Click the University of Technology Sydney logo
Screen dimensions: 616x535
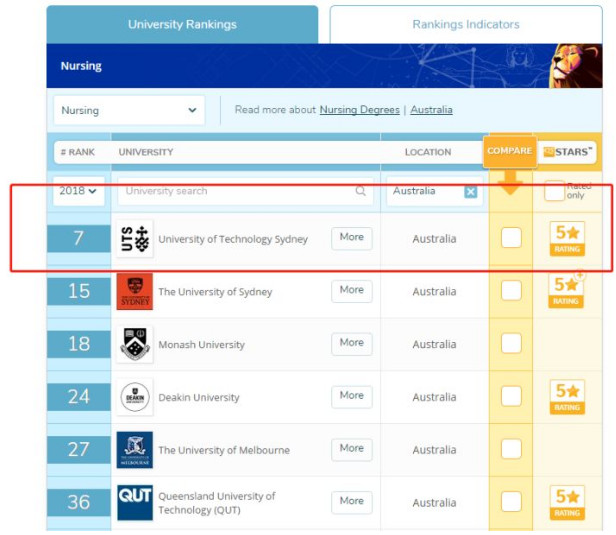tap(135, 239)
